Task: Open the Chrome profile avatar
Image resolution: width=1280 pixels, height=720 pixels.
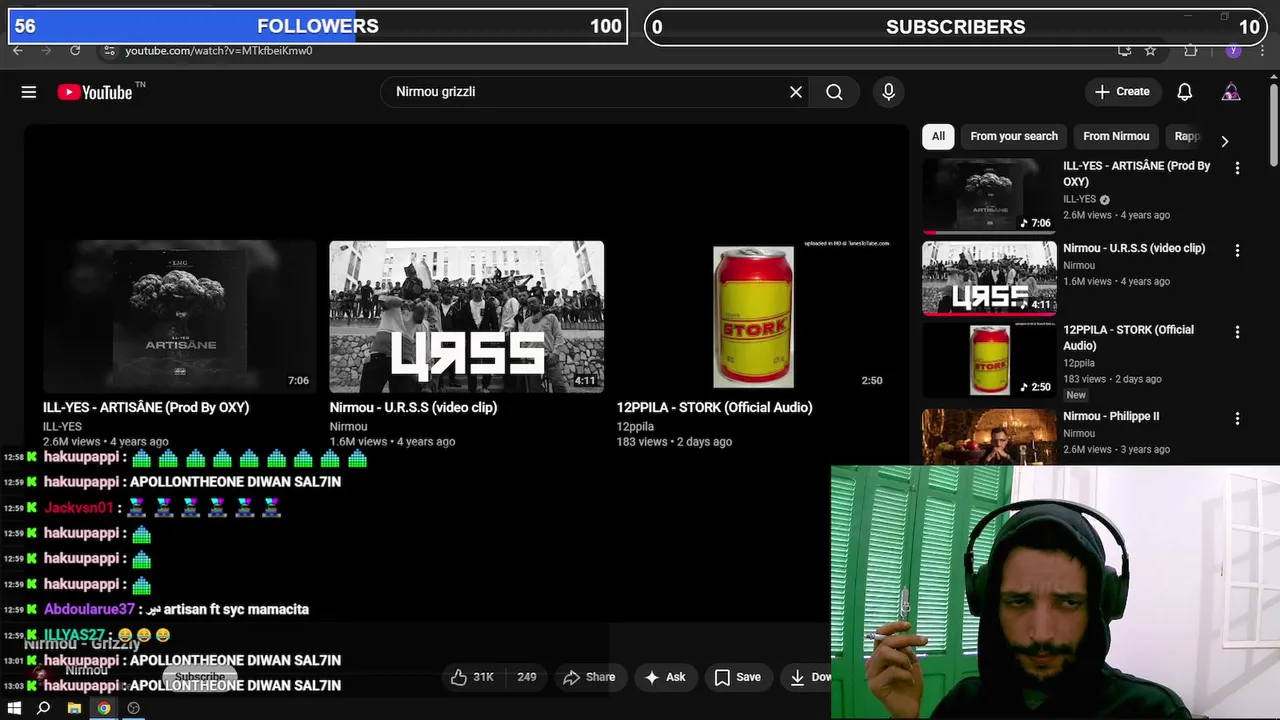Action: pos(1233,50)
